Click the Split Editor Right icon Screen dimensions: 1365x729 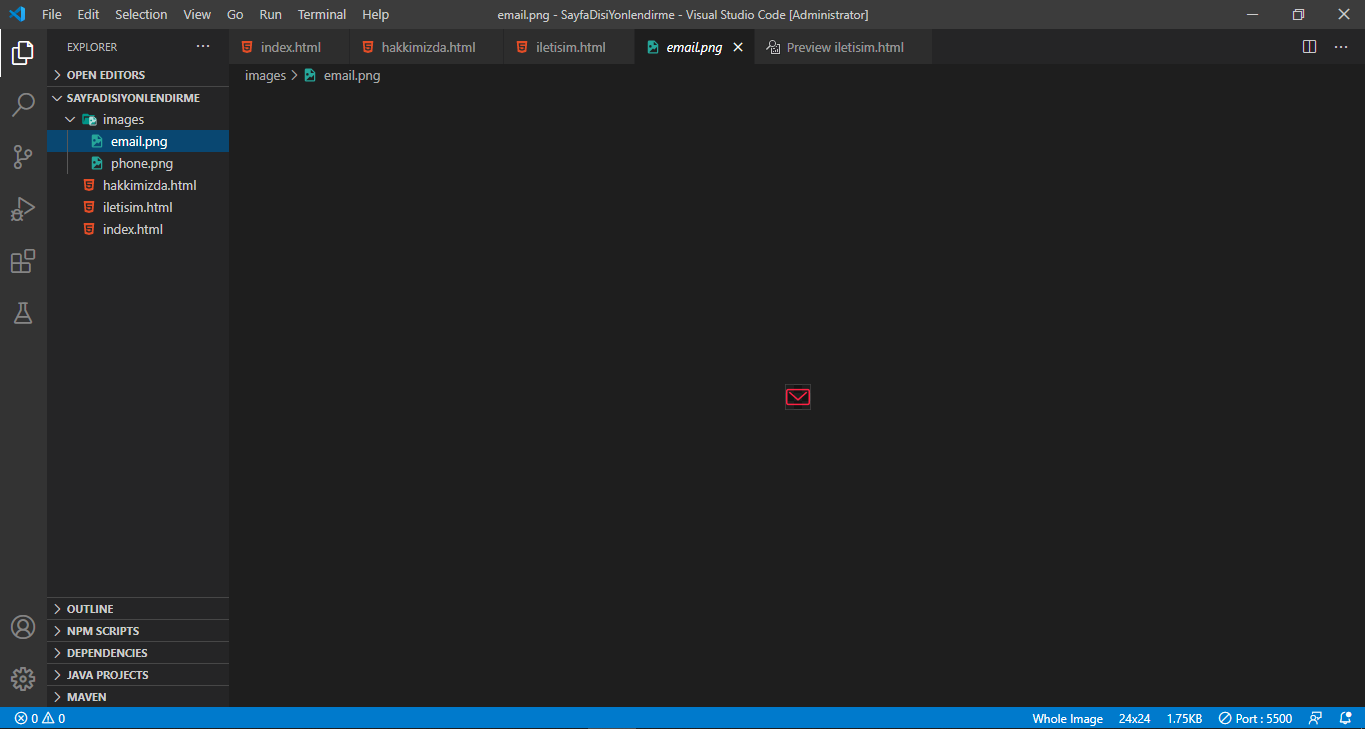click(1309, 47)
